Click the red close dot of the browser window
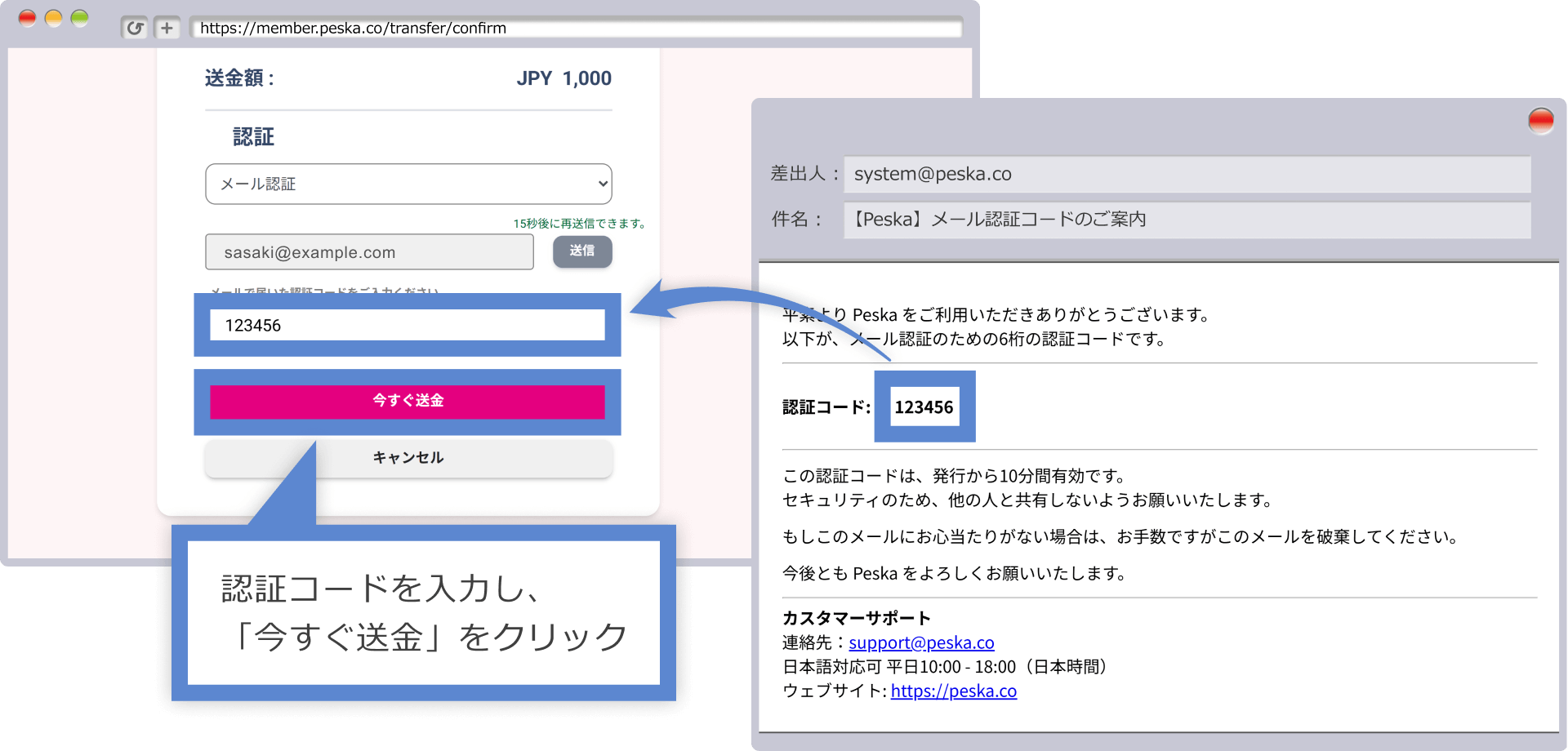This screenshot has height=751, width=1568. 28,18
